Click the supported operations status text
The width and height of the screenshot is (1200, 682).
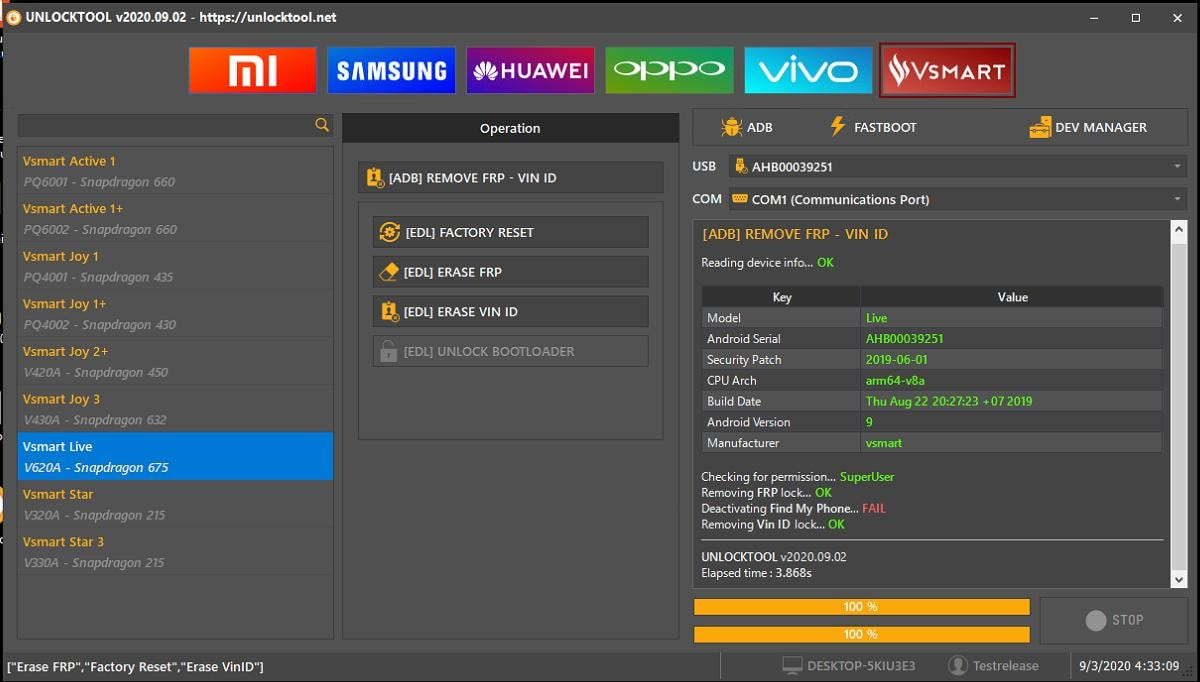click(x=136, y=667)
